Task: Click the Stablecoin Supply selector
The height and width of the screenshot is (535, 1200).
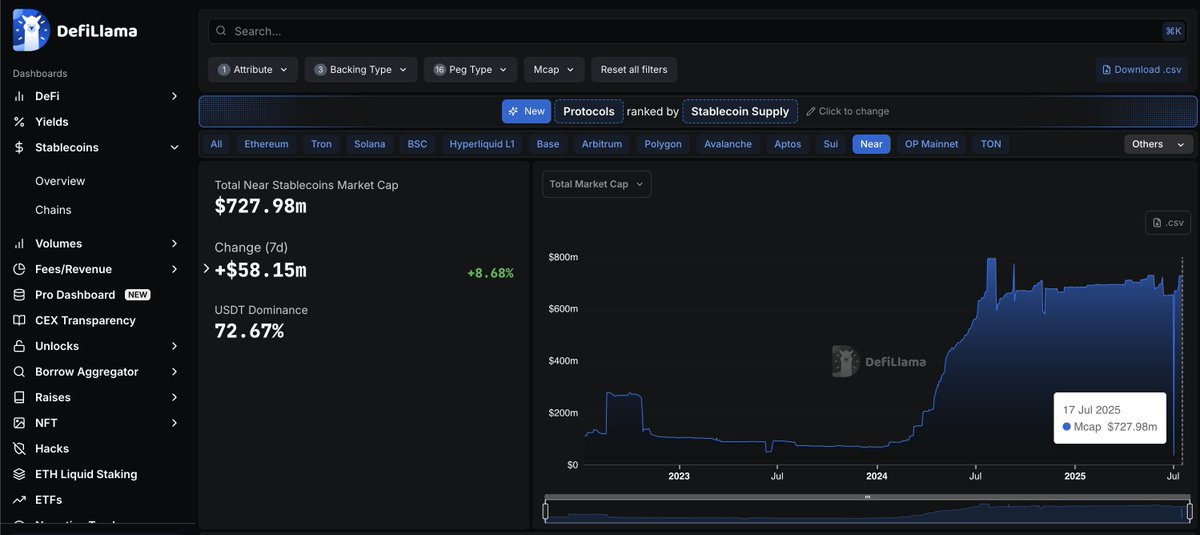Action: click(740, 111)
